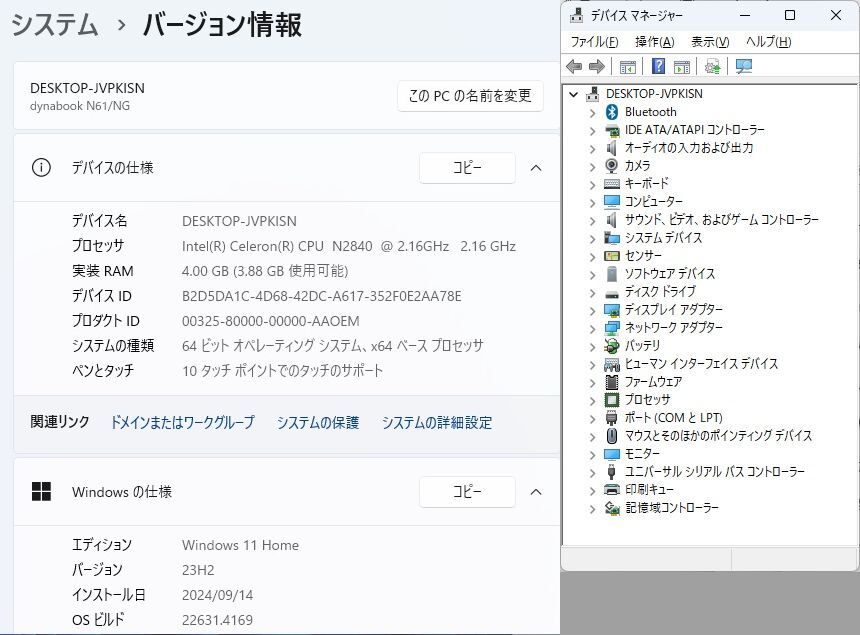Collapse the デバイスの仕様 section chevron
Image resolution: width=860 pixels, height=635 pixels.
[536, 168]
